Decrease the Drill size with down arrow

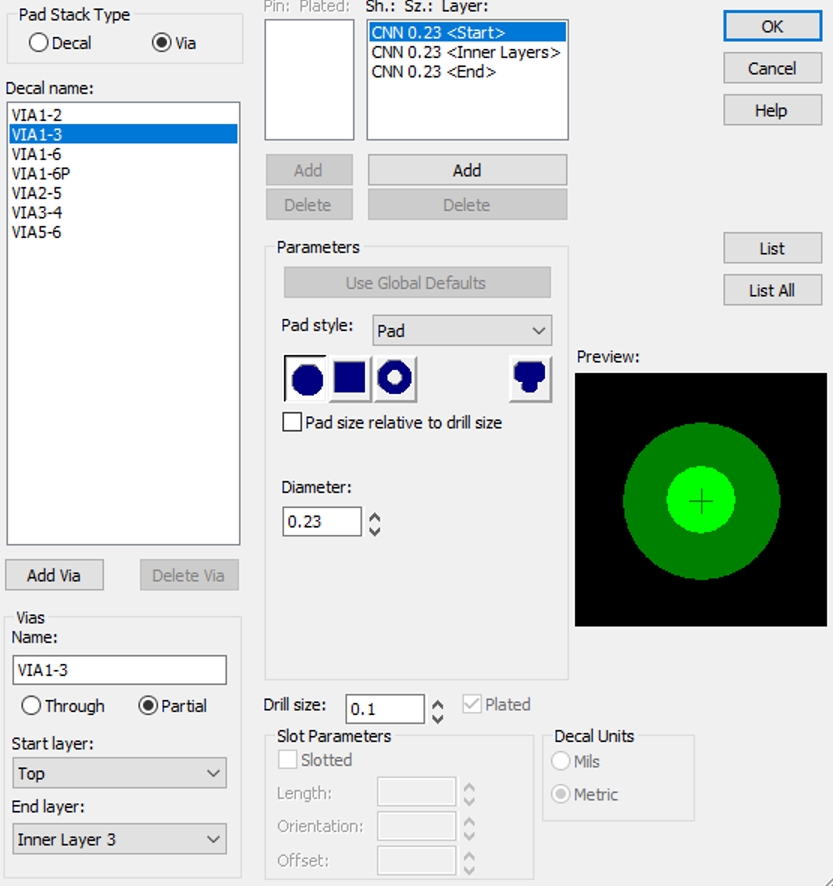click(x=437, y=718)
